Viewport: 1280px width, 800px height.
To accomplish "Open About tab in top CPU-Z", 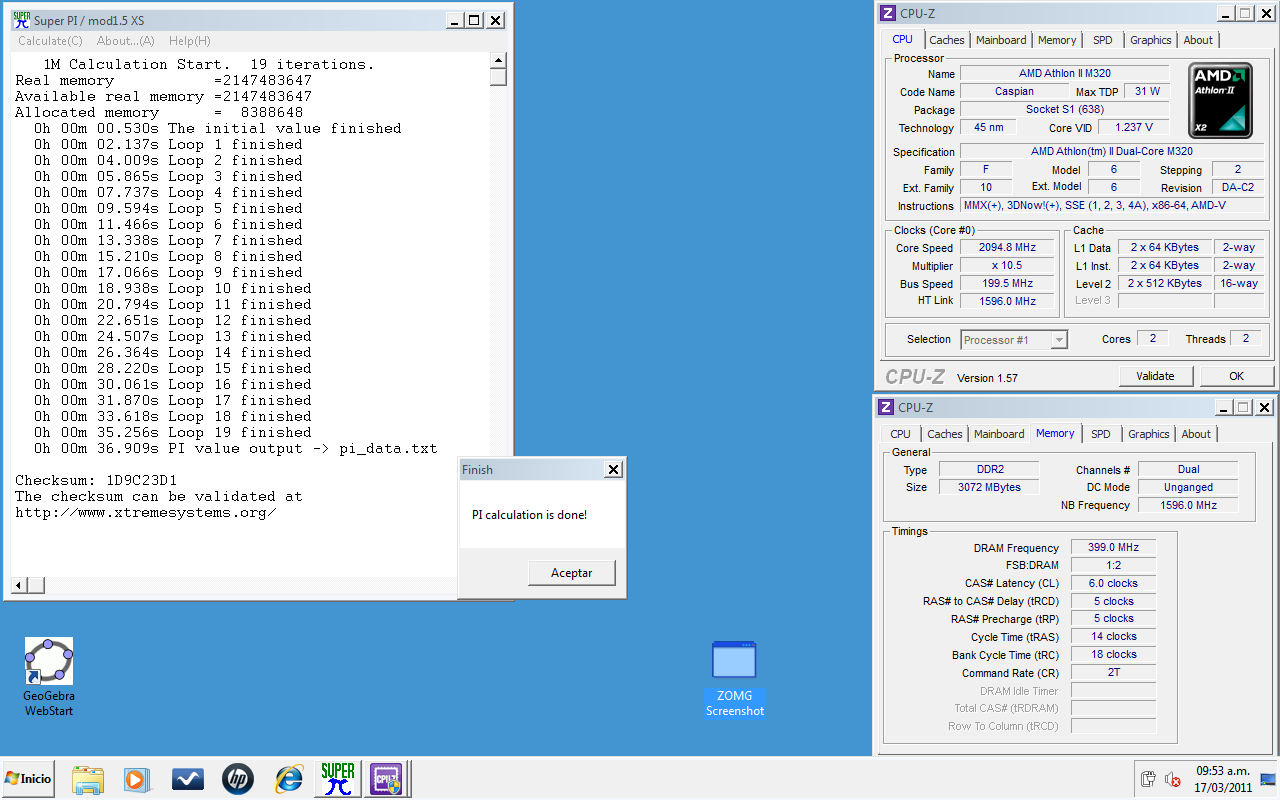I will 1198,40.
